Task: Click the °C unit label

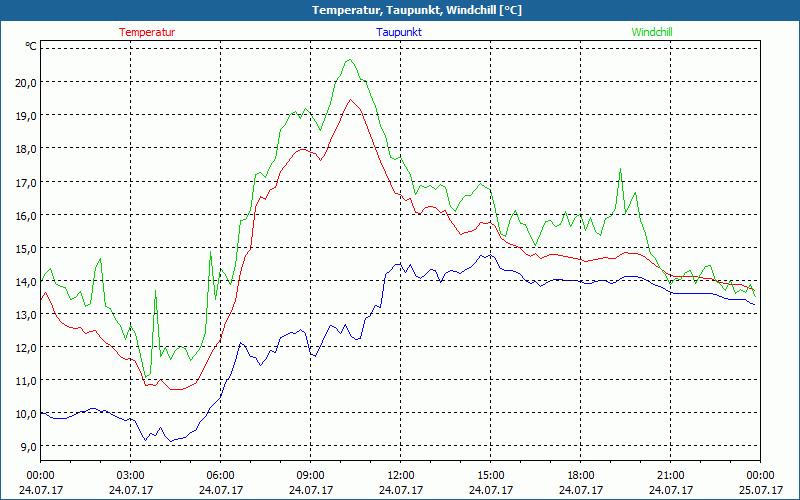Action: (31, 46)
